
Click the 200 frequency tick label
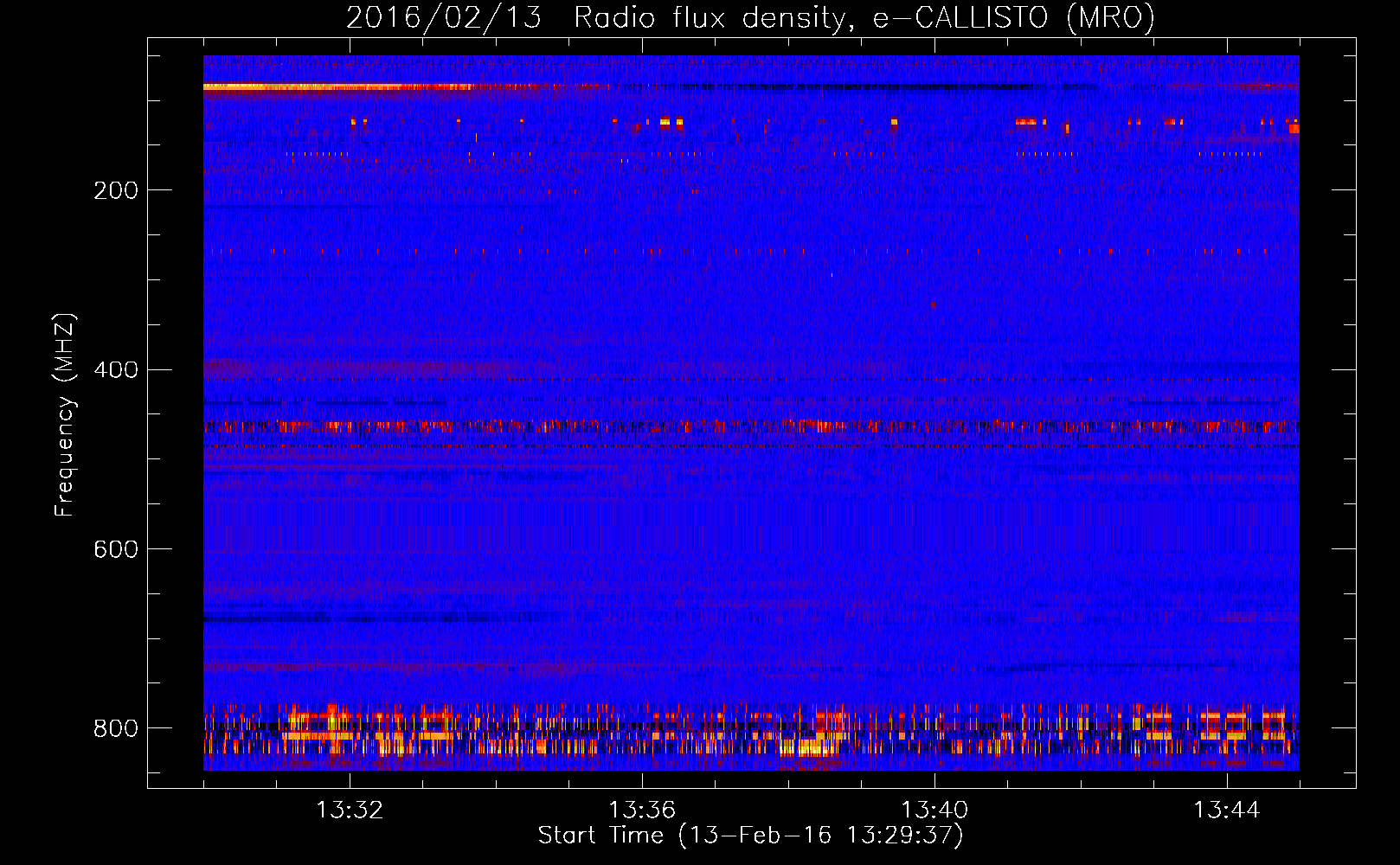tap(115, 190)
